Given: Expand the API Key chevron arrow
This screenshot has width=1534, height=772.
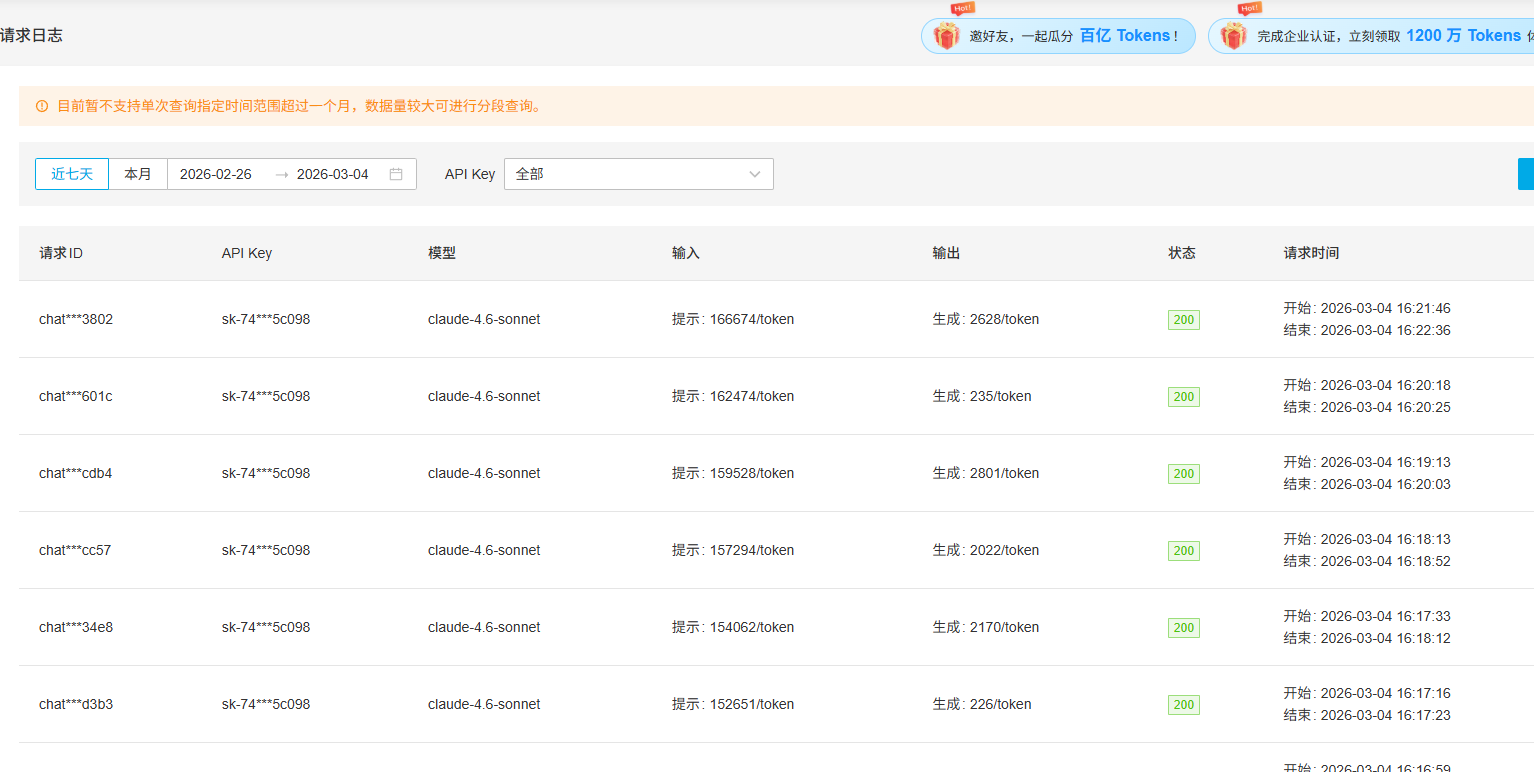Looking at the screenshot, I should point(755,174).
